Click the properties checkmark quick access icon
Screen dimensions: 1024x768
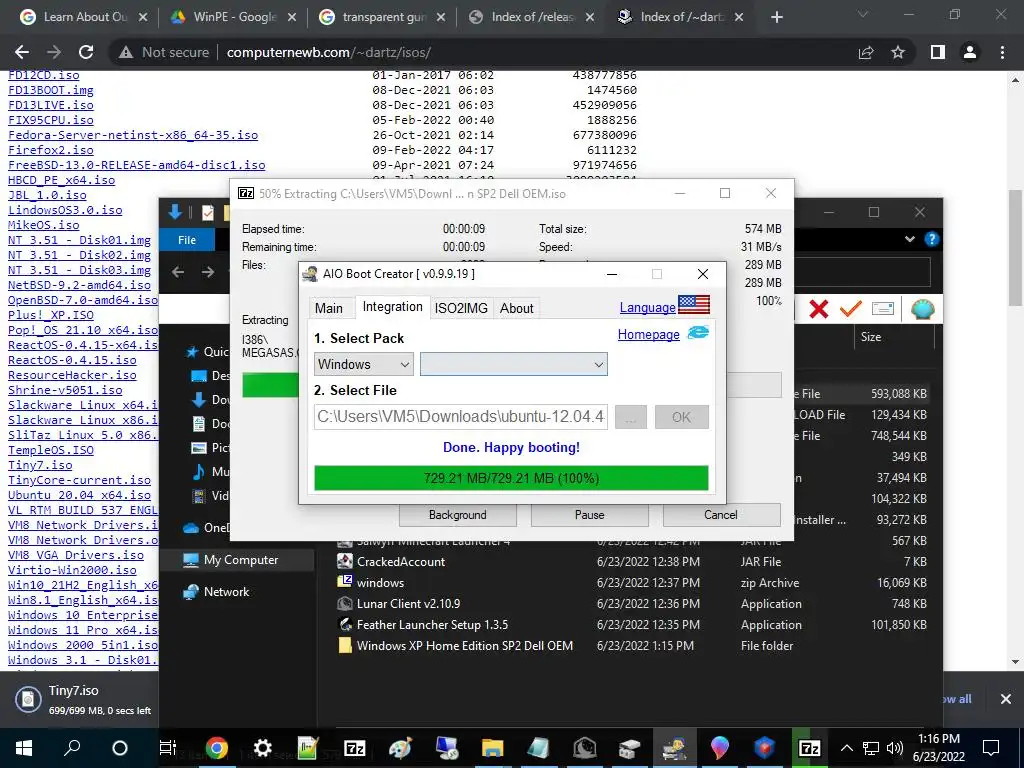pos(208,212)
